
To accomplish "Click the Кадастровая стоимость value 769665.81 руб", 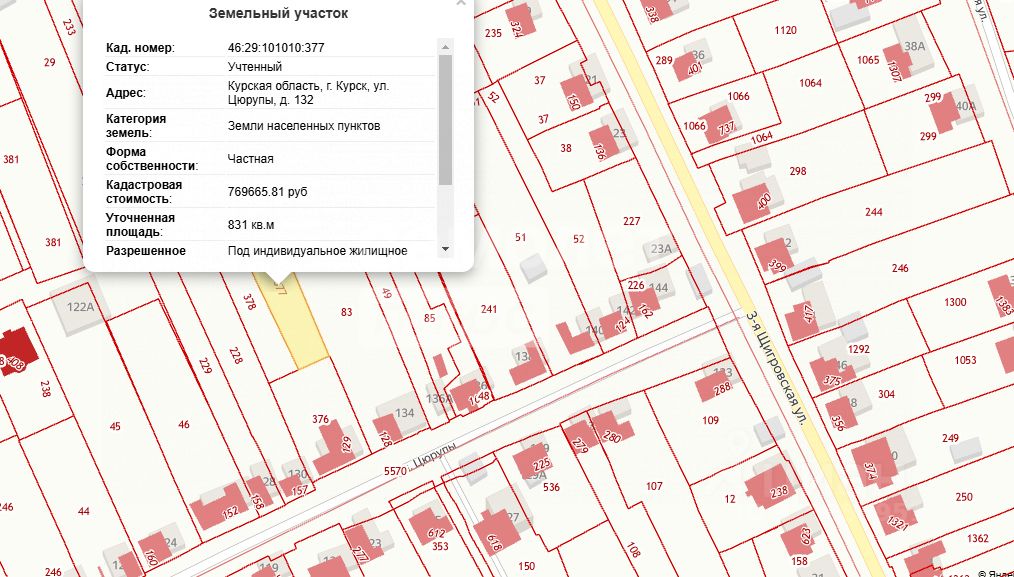I will click(x=268, y=191).
